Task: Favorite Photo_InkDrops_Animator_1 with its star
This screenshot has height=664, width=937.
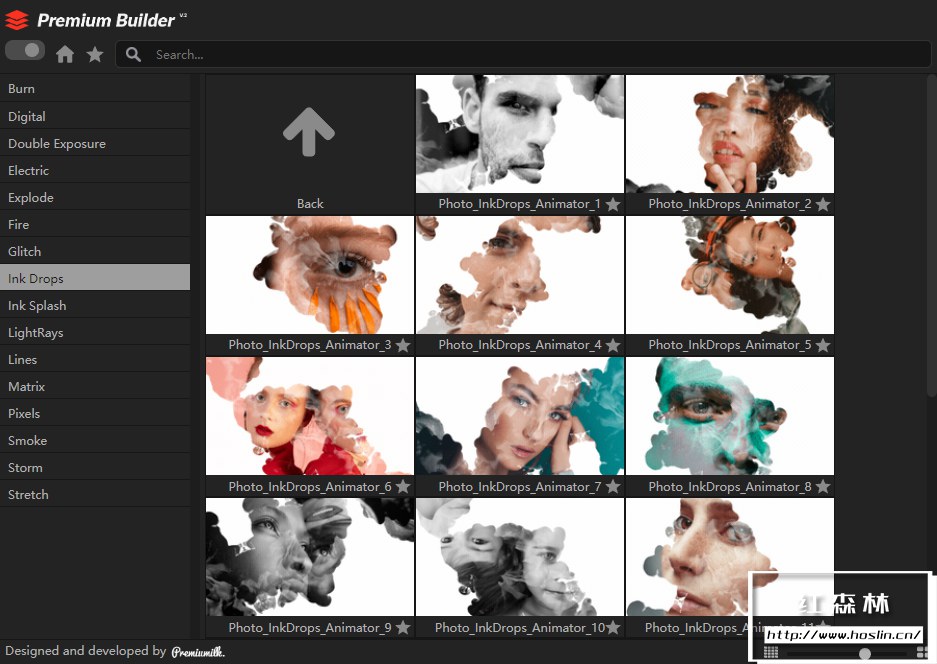Action: point(613,204)
